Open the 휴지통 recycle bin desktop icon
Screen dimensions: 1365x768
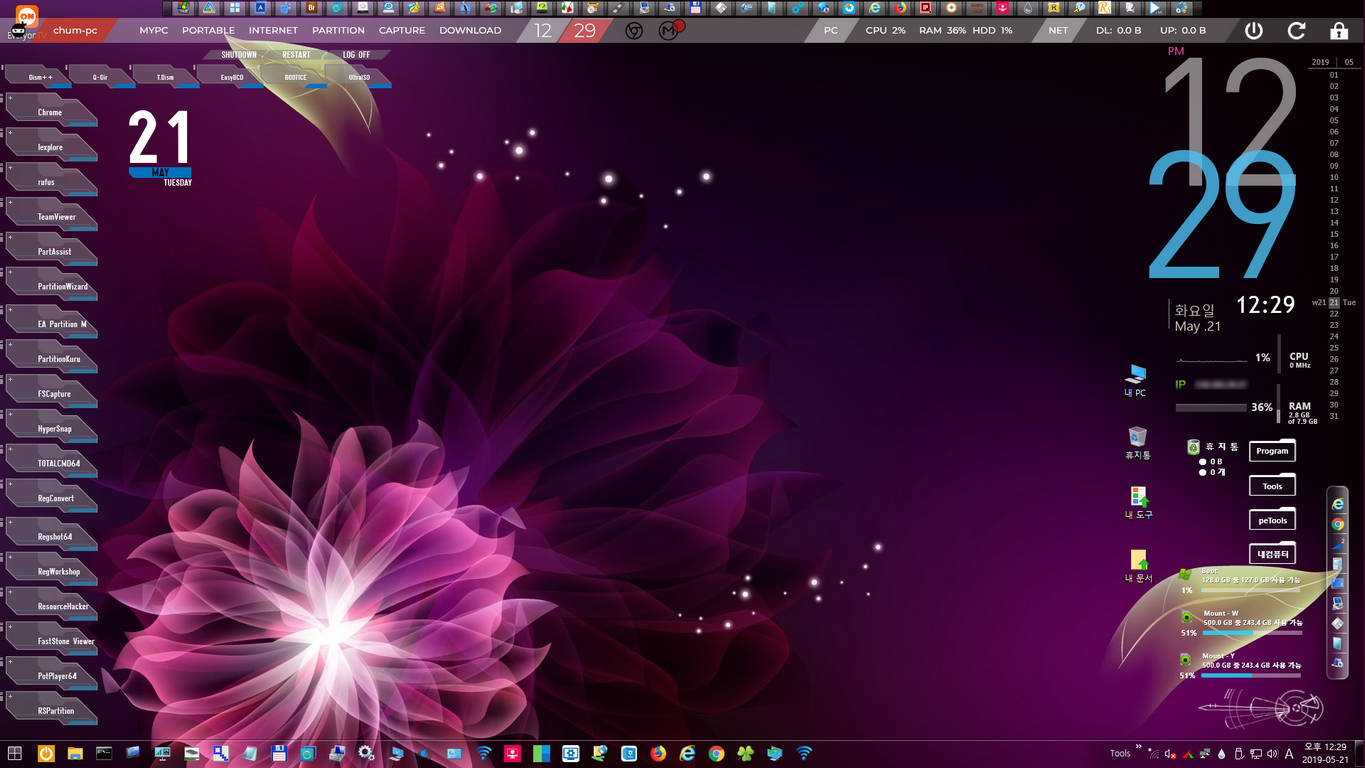point(1137,443)
